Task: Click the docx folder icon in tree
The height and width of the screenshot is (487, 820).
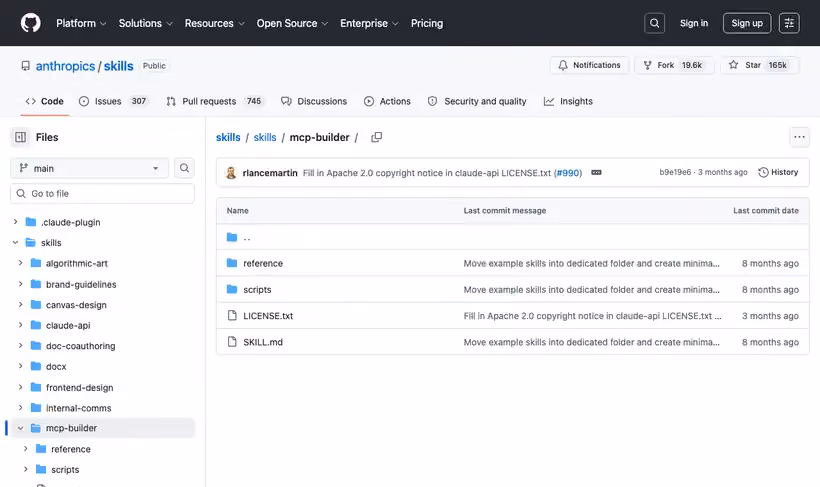Action: pos(36,366)
